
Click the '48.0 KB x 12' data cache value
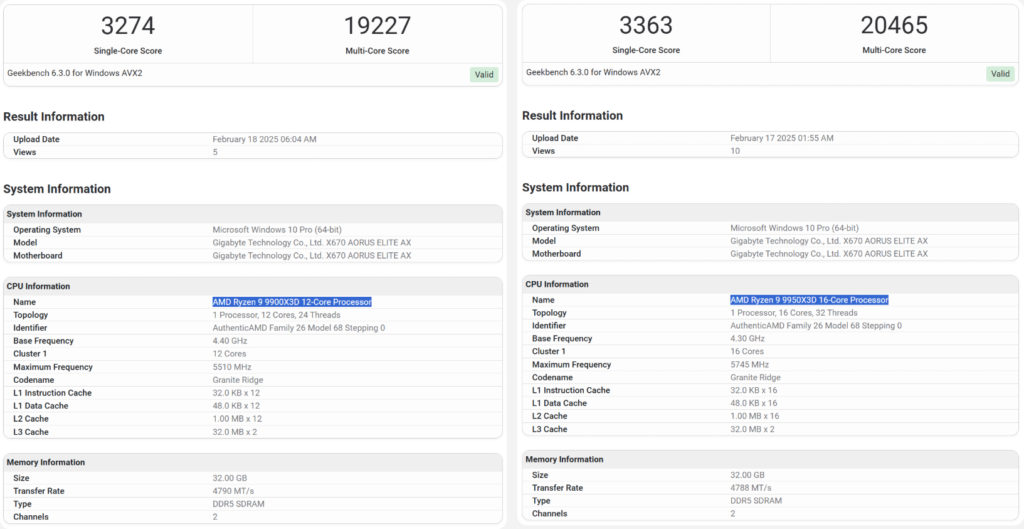(236, 406)
